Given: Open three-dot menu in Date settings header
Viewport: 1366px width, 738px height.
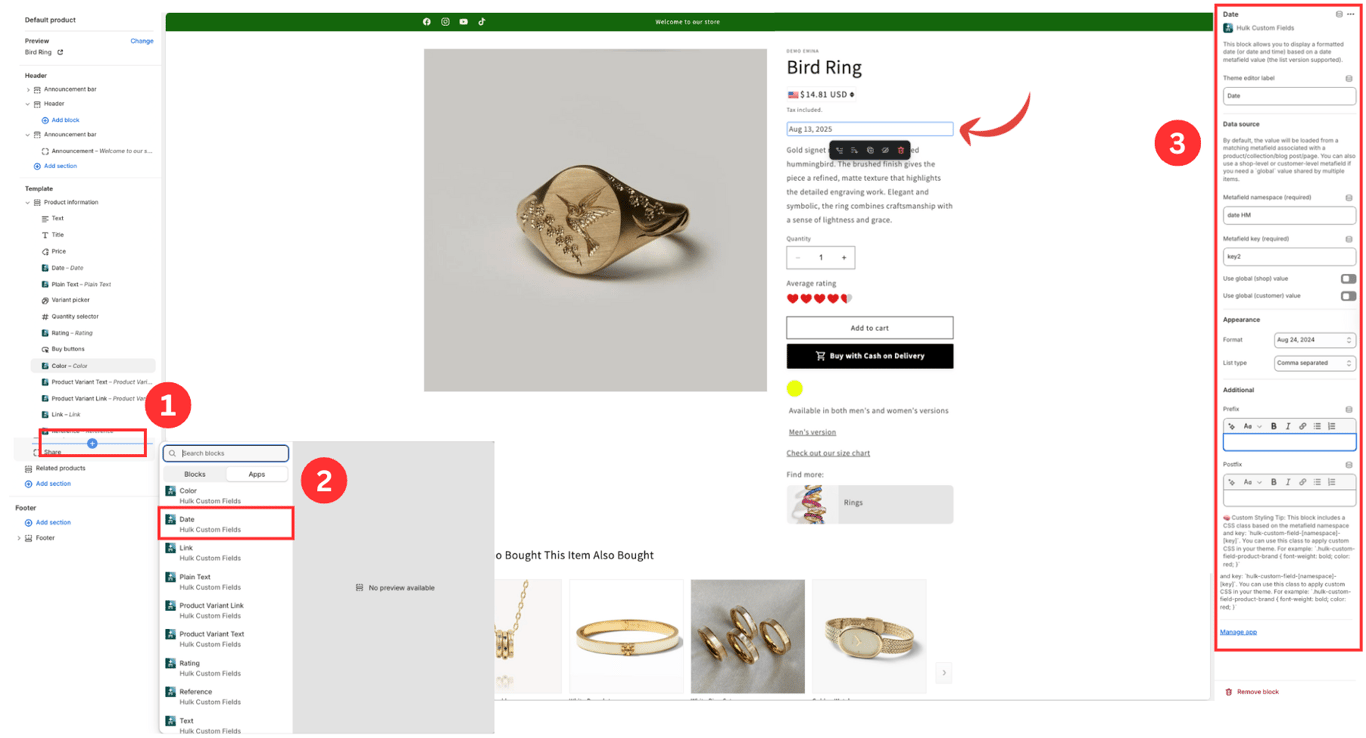Looking at the screenshot, I should pyautogui.click(x=1351, y=14).
